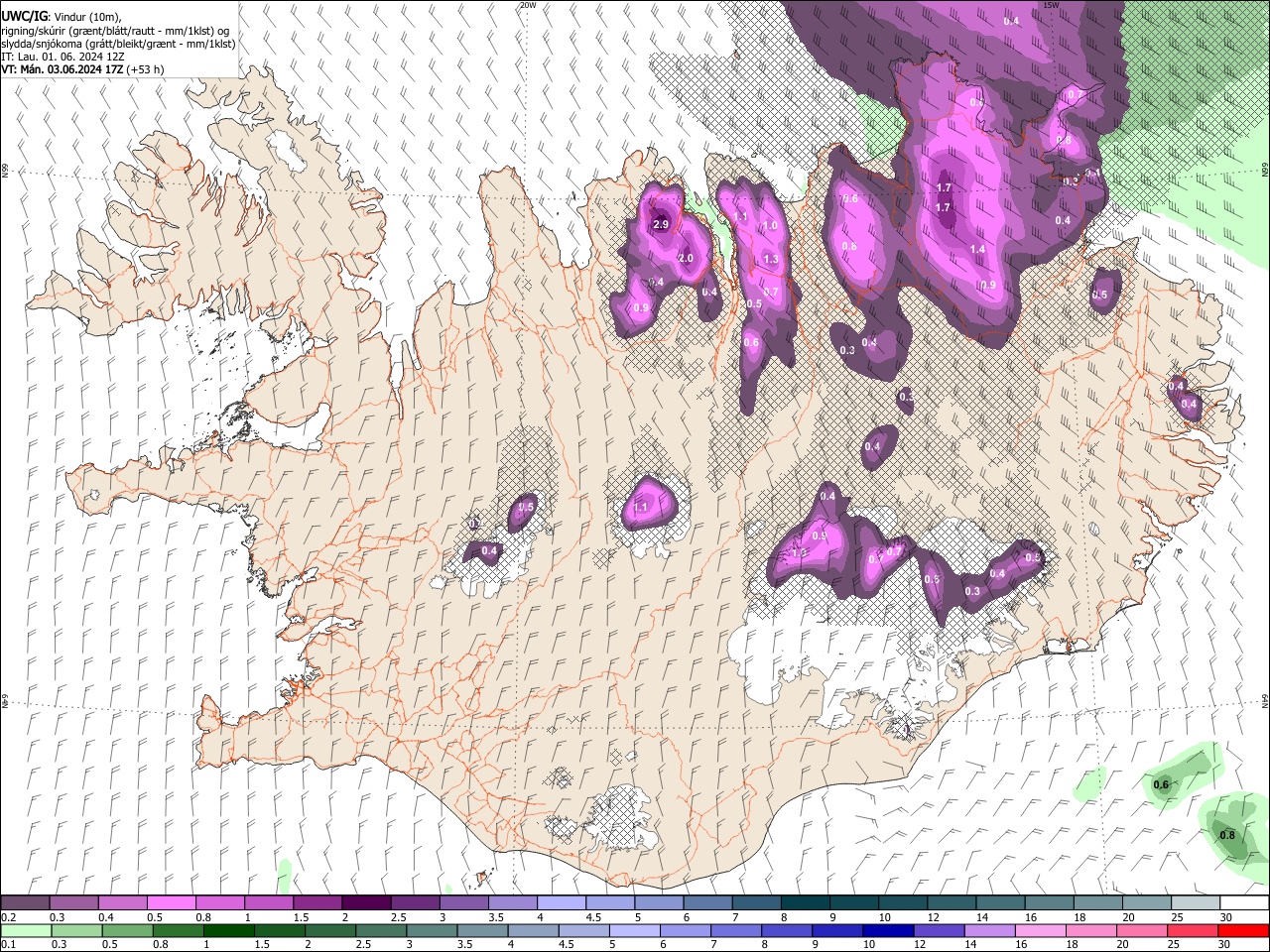Select the 'rigning/skúrir (grænt/blátt/rautt' header line

tap(117, 31)
